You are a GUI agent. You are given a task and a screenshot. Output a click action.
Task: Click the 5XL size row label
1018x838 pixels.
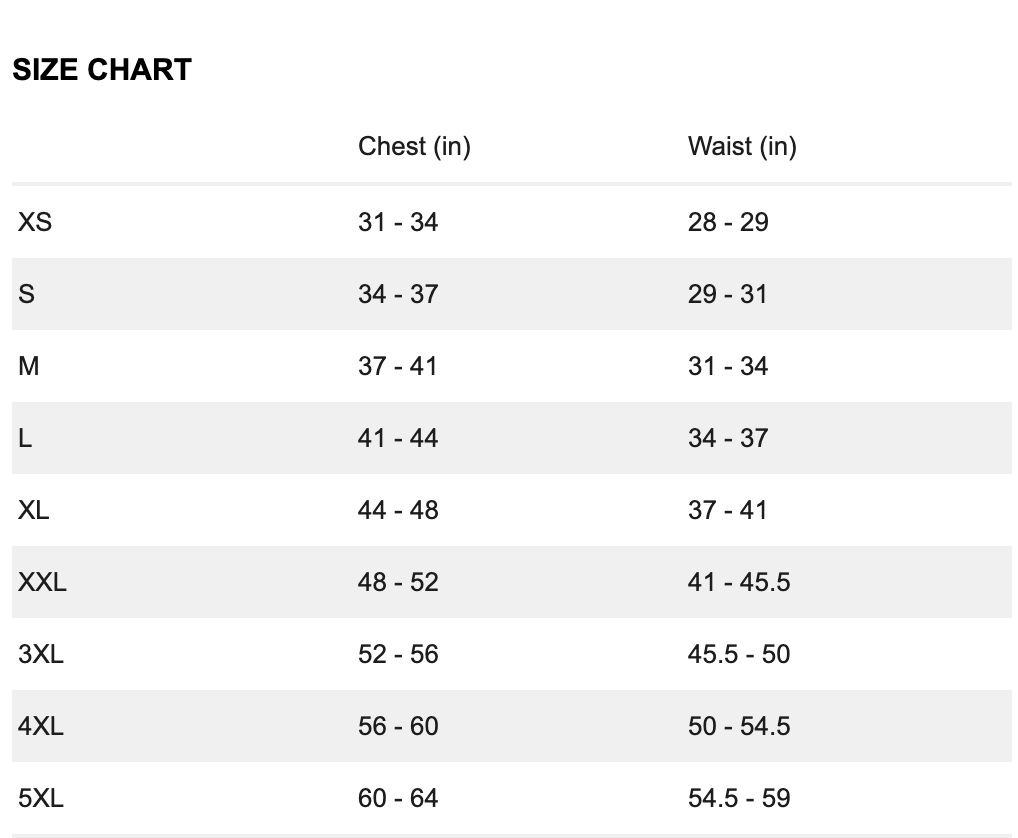pos(41,798)
